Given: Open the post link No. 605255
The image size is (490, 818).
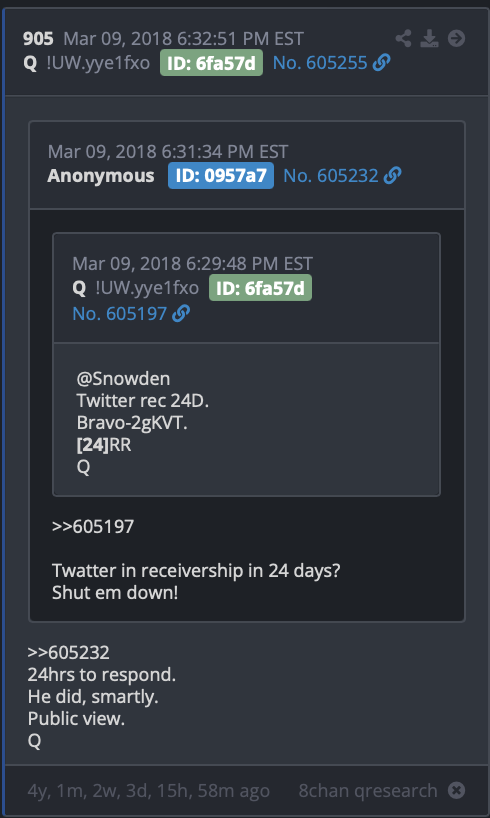Looking at the screenshot, I should coord(320,63).
